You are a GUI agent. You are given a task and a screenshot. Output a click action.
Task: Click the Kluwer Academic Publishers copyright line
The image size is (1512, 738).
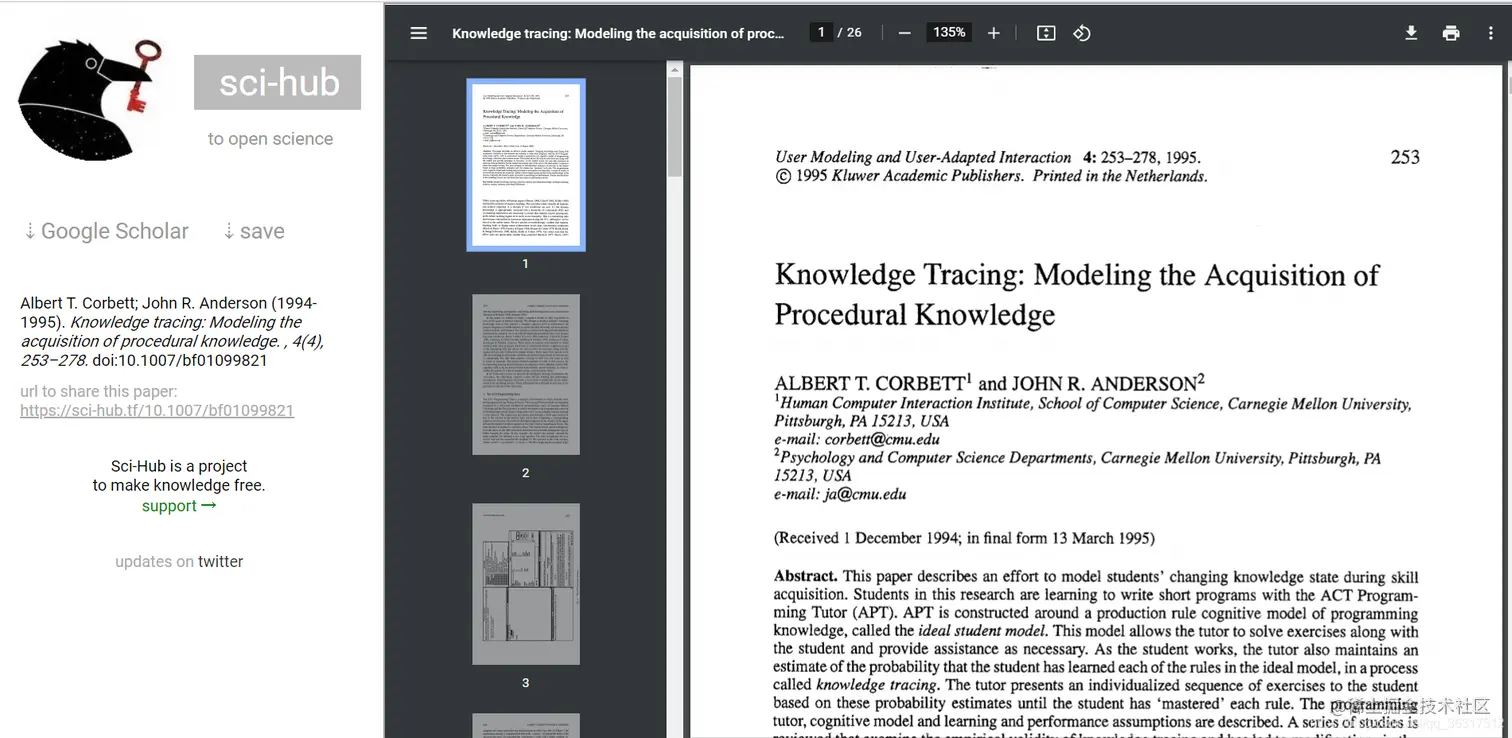[x=991, y=176]
